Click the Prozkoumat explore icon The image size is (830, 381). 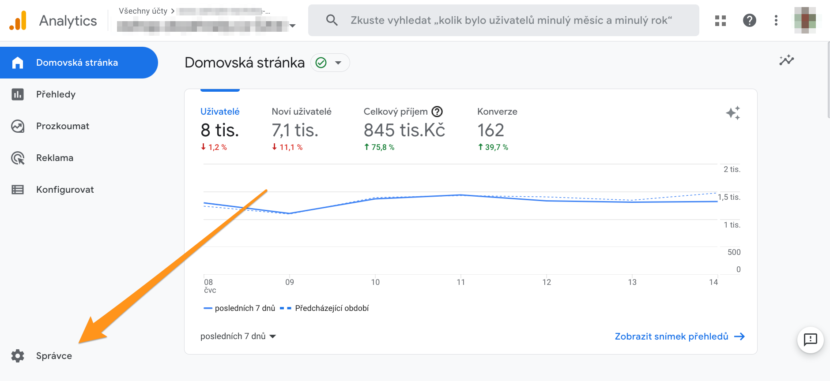click(x=18, y=126)
